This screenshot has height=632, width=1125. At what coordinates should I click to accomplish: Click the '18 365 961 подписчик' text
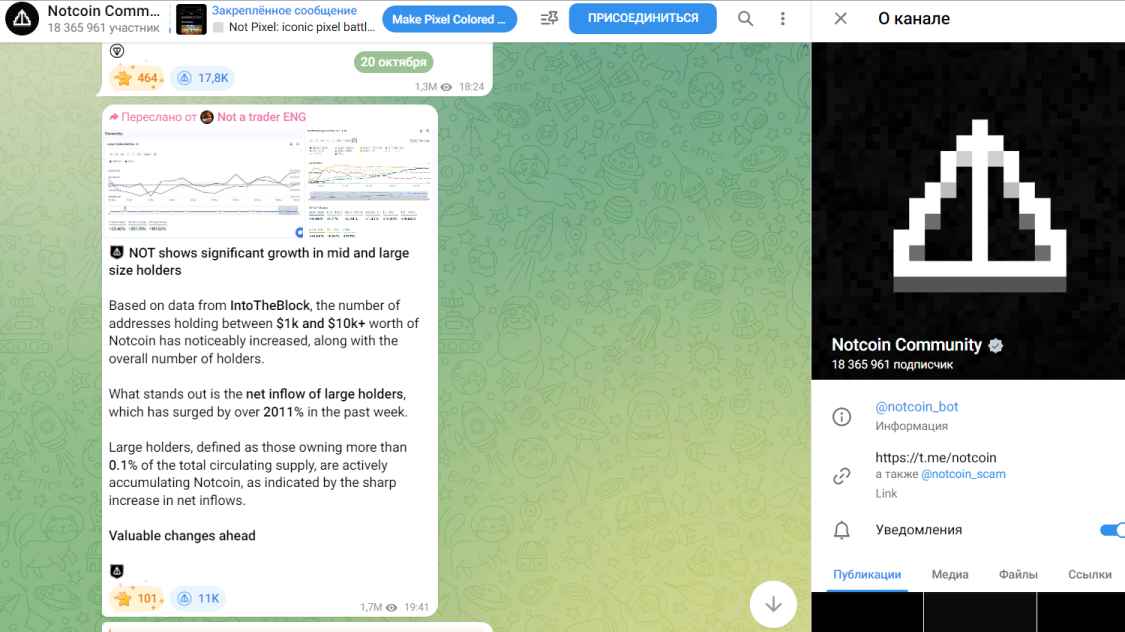[893, 364]
